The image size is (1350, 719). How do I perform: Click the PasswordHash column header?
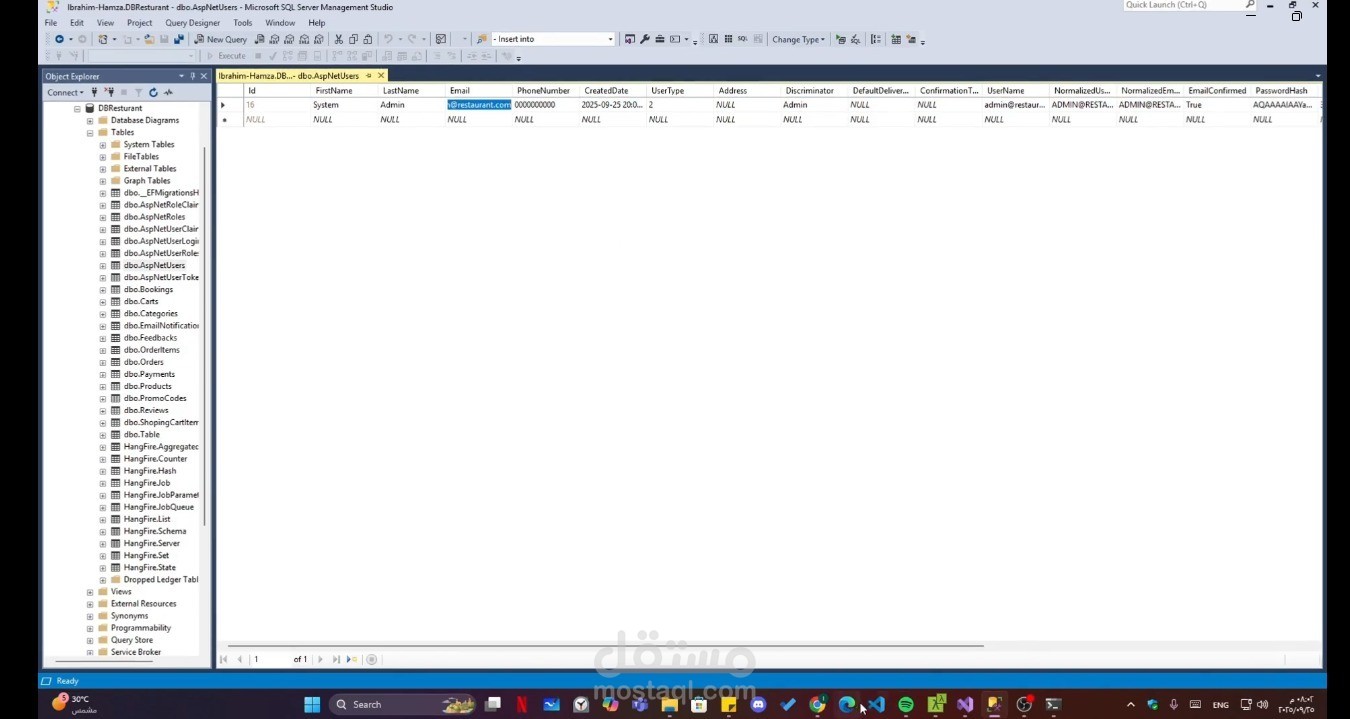1285,91
